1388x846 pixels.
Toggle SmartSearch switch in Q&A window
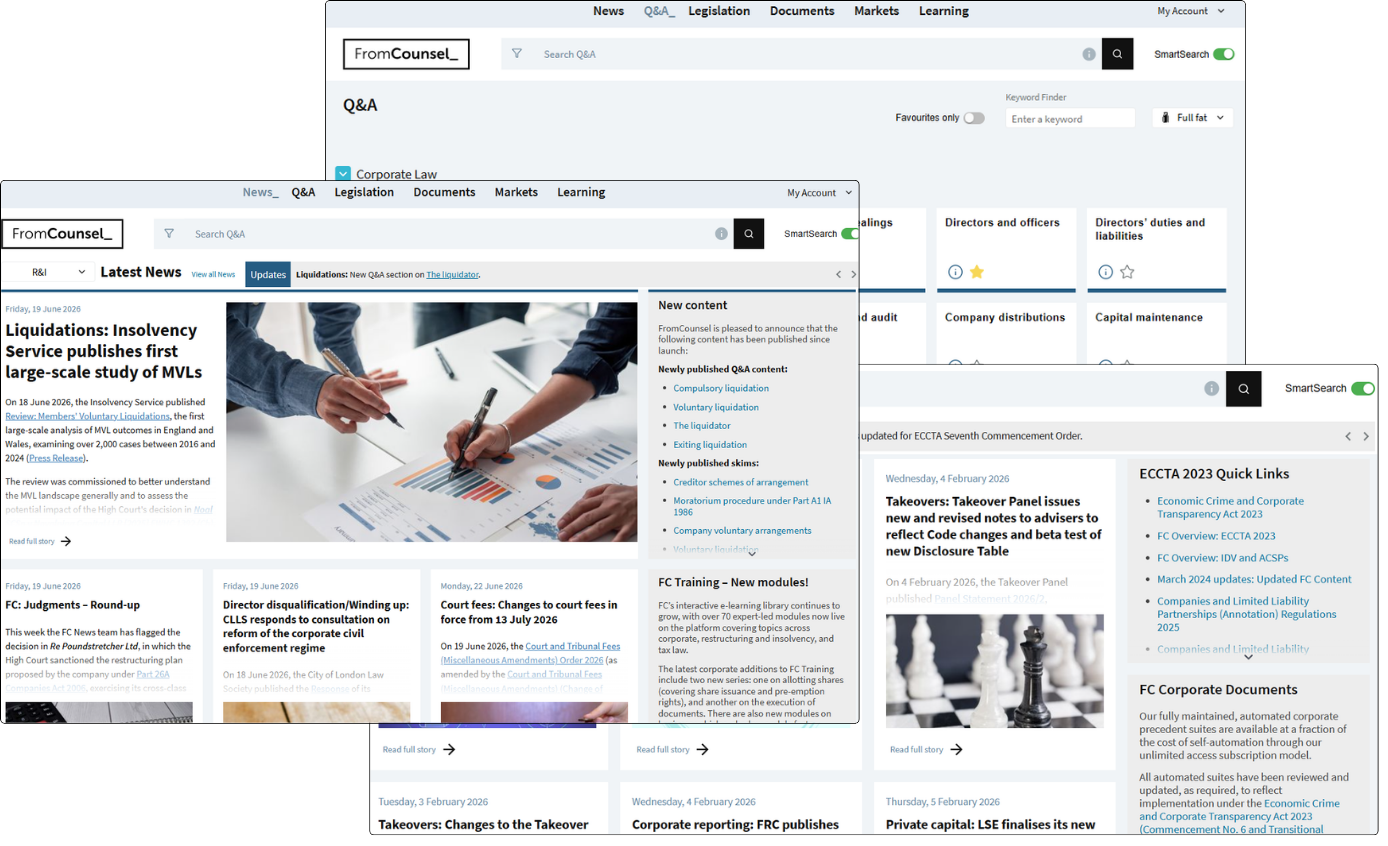1224,54
